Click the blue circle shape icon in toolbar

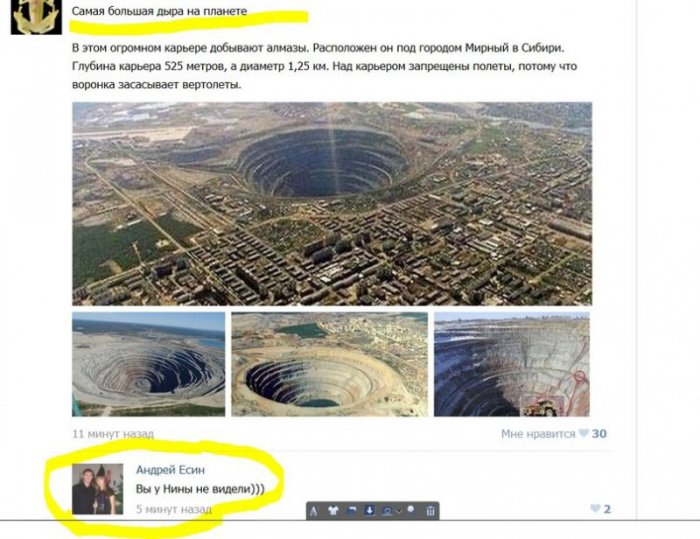point(388,511)
